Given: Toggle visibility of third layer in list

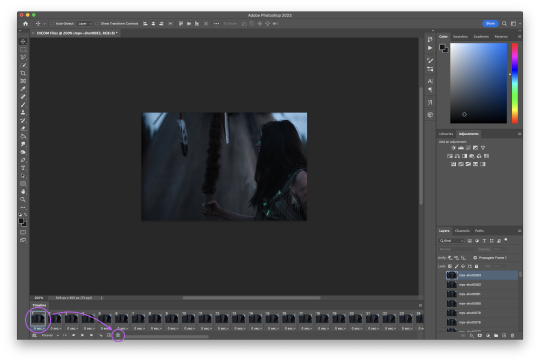Looking at the screenshot, I should pos(441,294).
